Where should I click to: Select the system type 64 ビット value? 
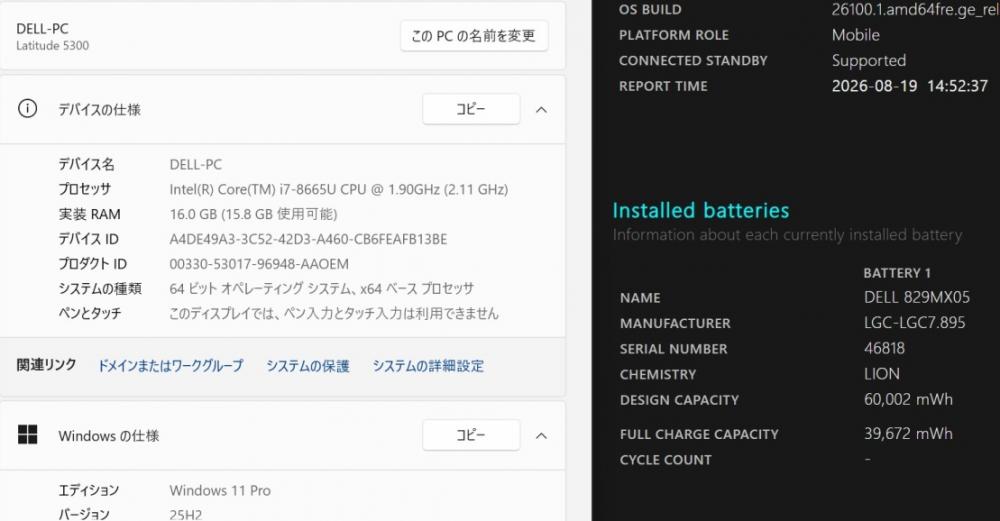[321, 289]
